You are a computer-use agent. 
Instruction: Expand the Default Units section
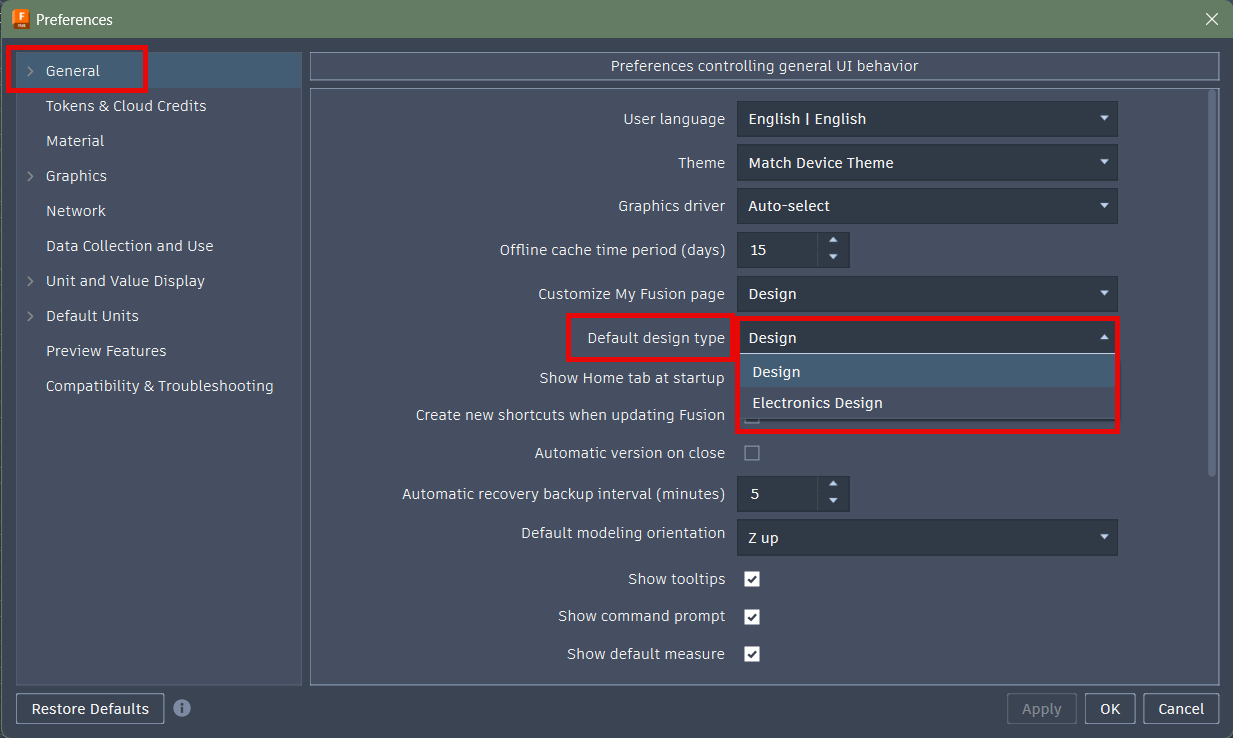pyautogui.click(x=31, y=315)
